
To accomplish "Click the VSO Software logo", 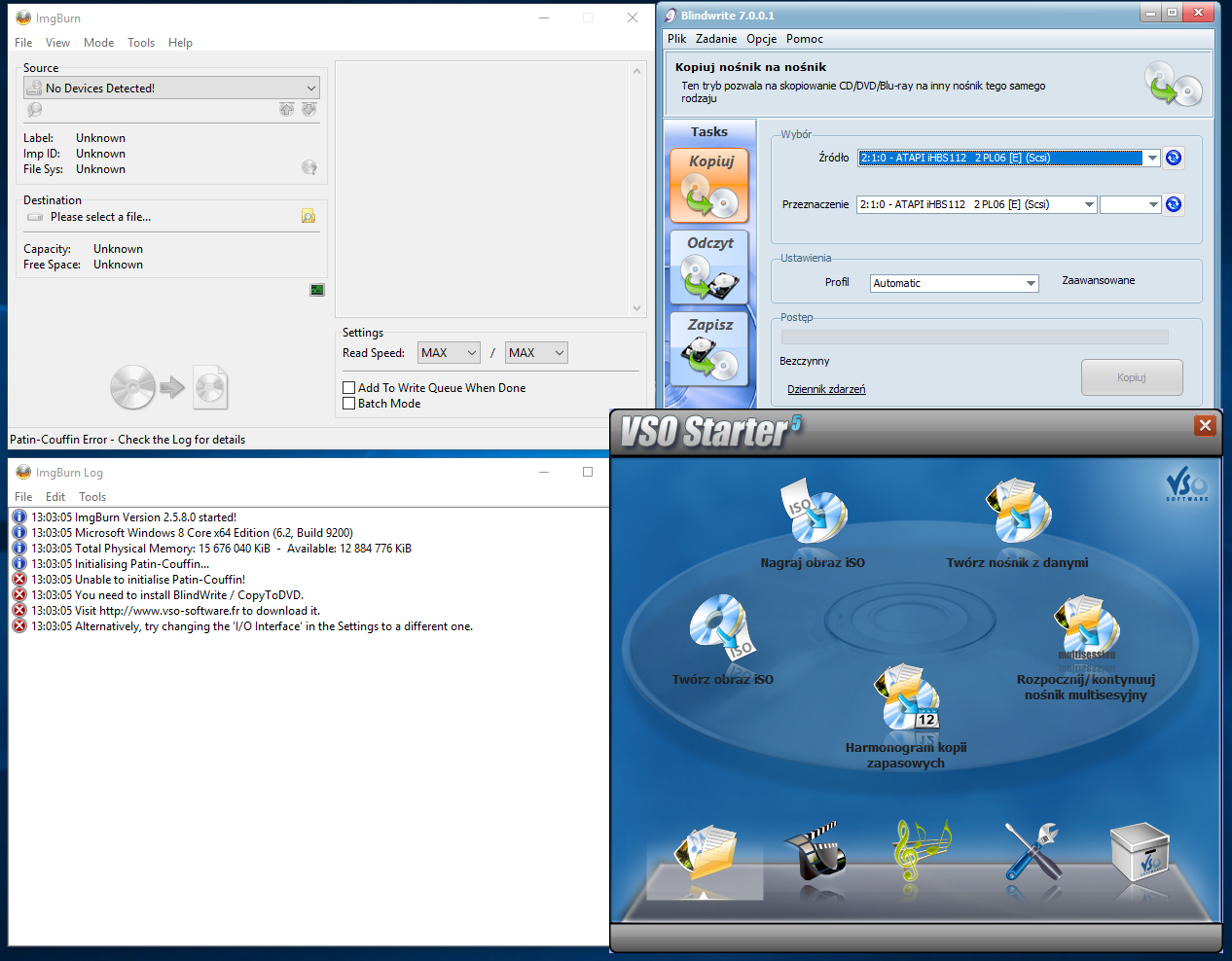I will [1187, 483].
